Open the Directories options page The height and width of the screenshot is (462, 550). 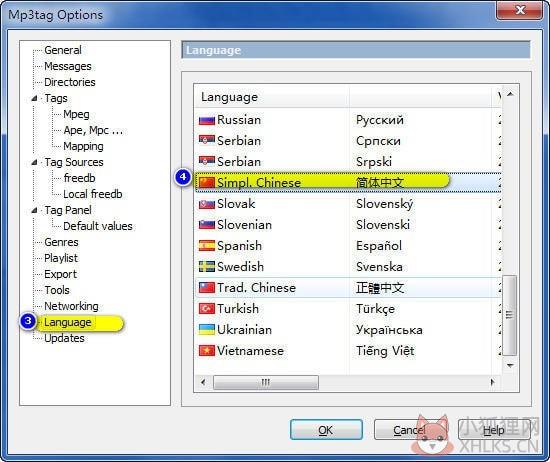(x=70, y=82)
